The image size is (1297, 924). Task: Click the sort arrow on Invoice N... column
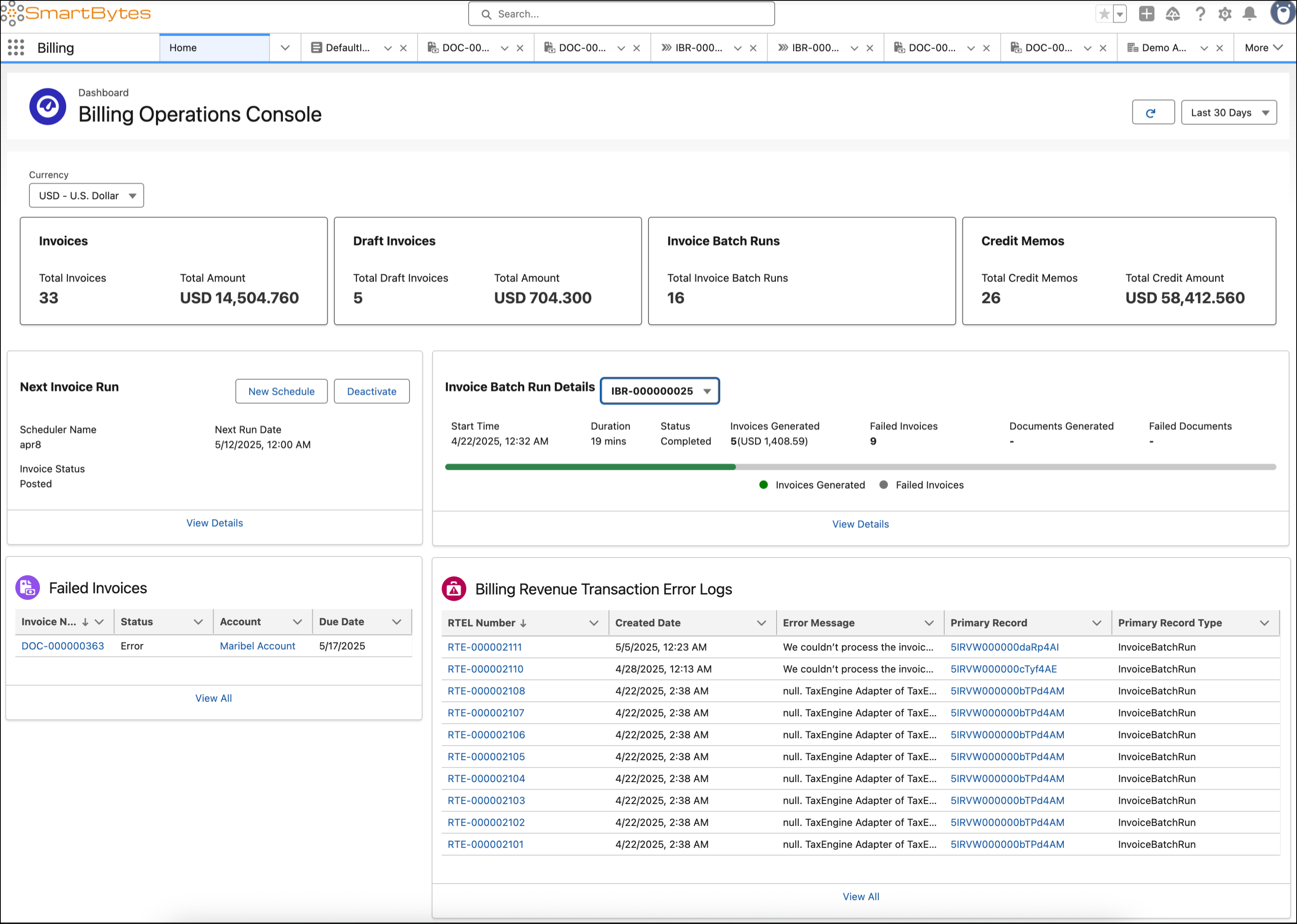tap(85, 622)
